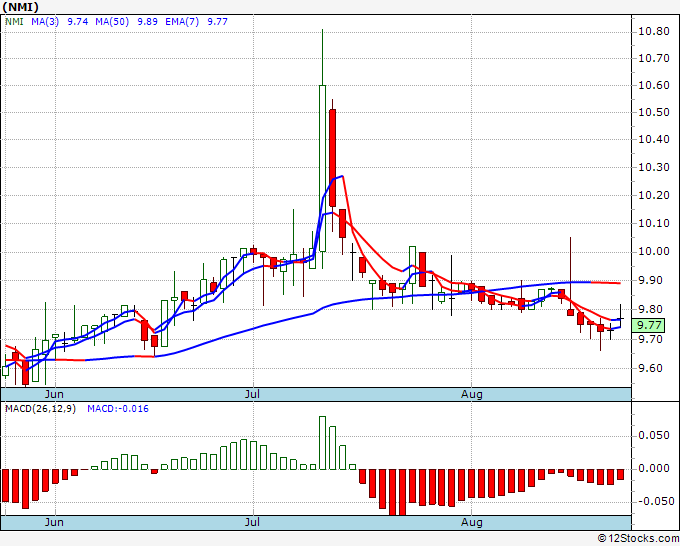Click Jun on the MACD time axis
The width and height of the screenshot is (680, 546).
click(54, 522)
